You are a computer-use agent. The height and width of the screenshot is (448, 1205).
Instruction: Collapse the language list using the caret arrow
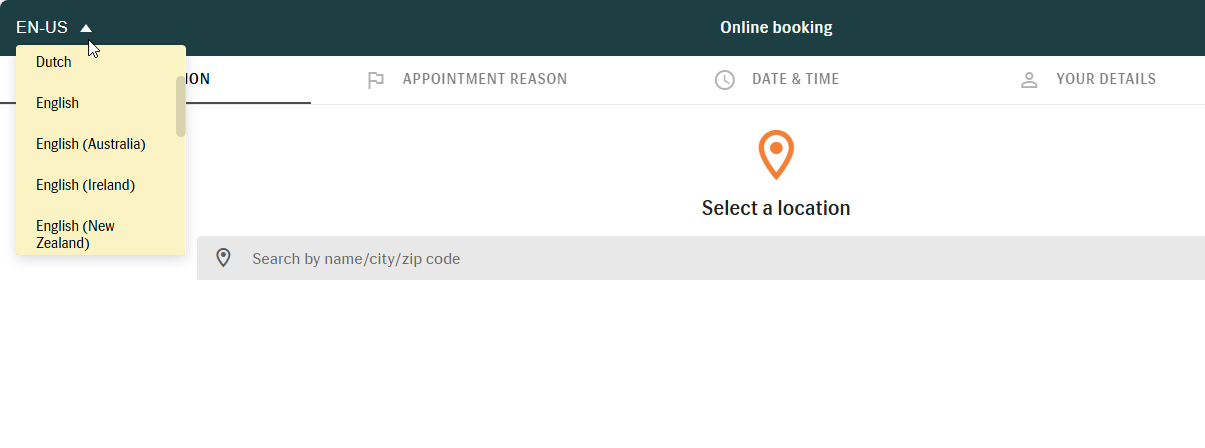point(86,28)
